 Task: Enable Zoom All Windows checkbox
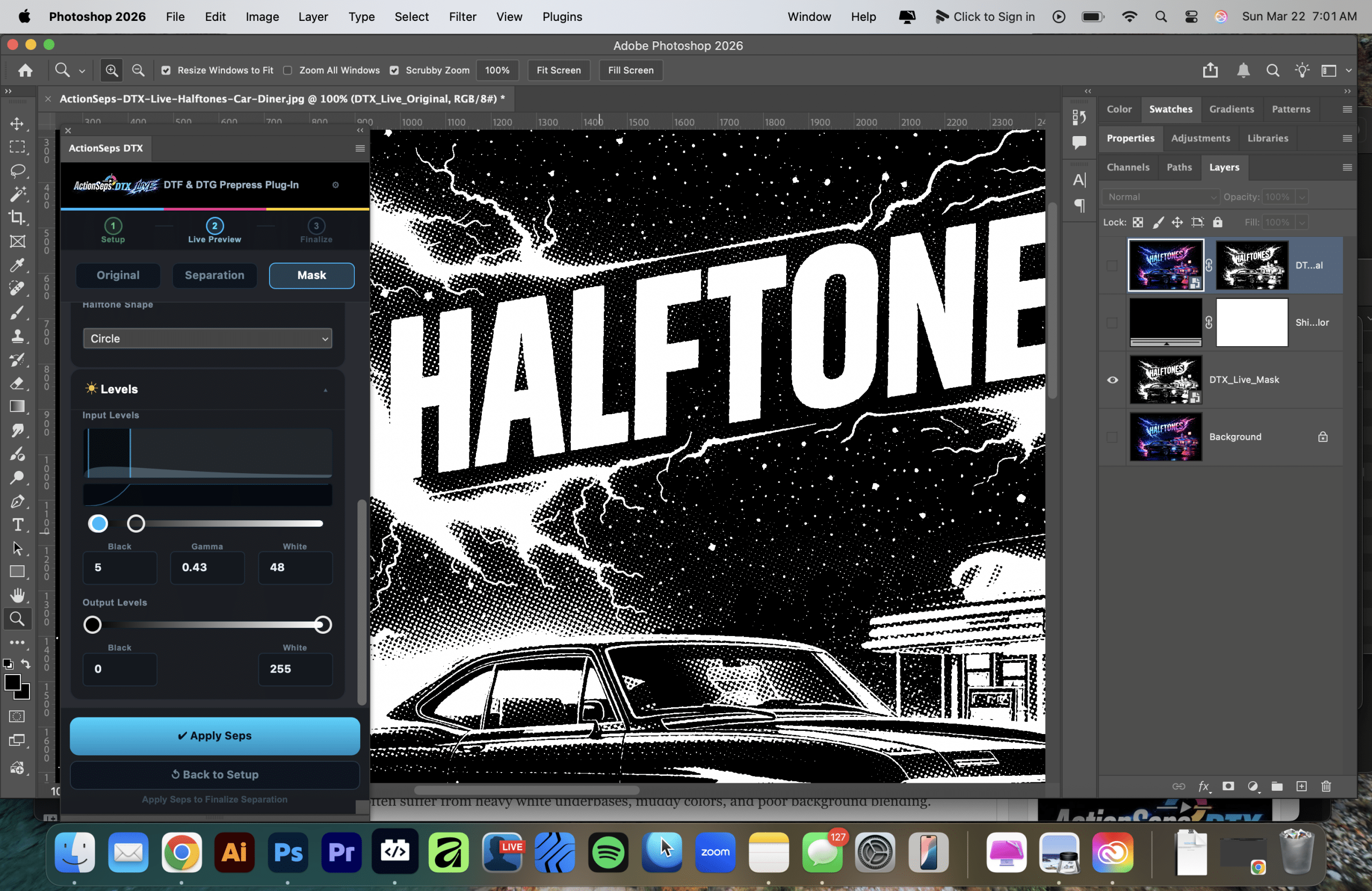(x=288, y=70)
